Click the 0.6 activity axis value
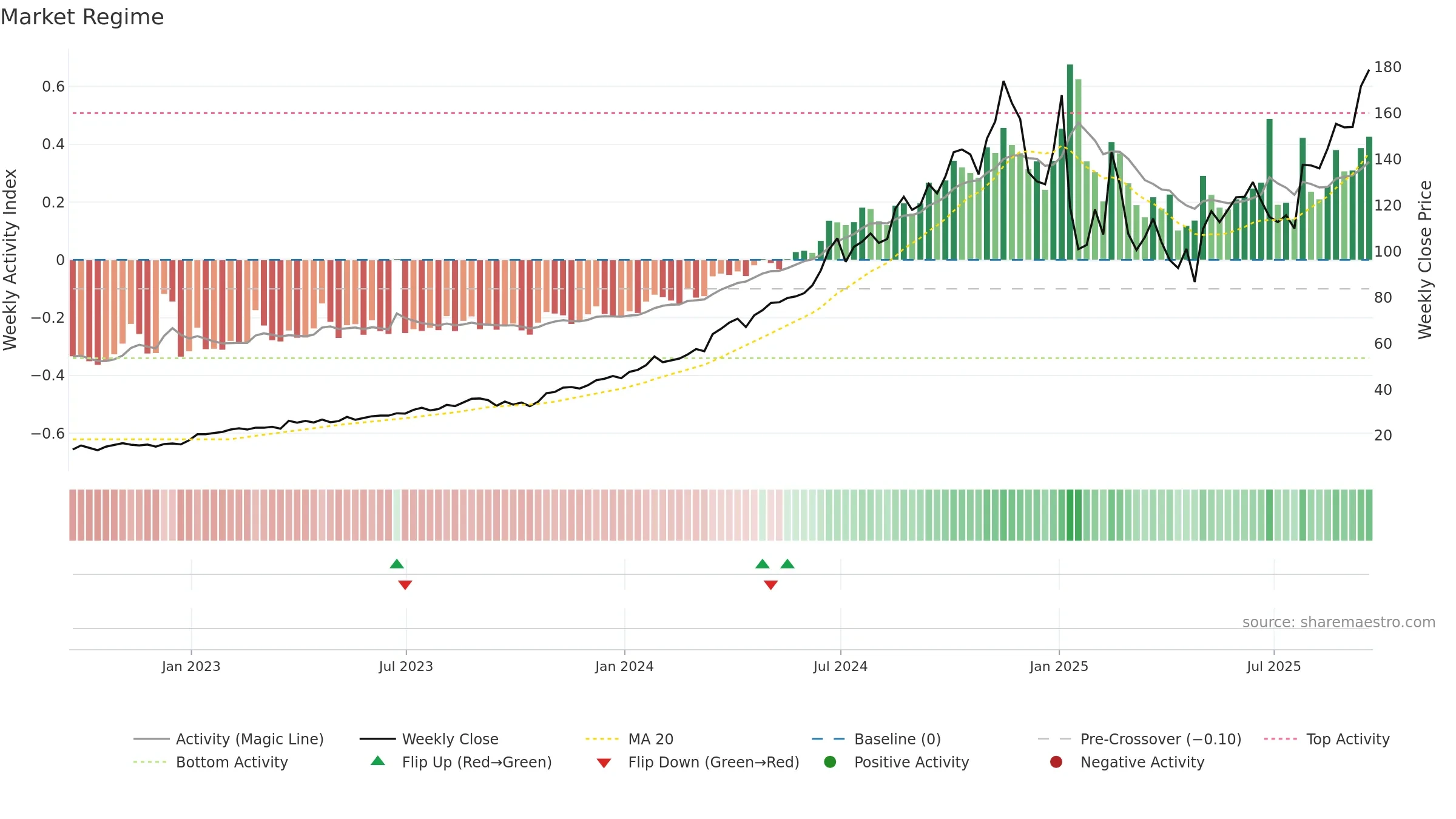This screenshot has width=1456, height=819. 53,87
